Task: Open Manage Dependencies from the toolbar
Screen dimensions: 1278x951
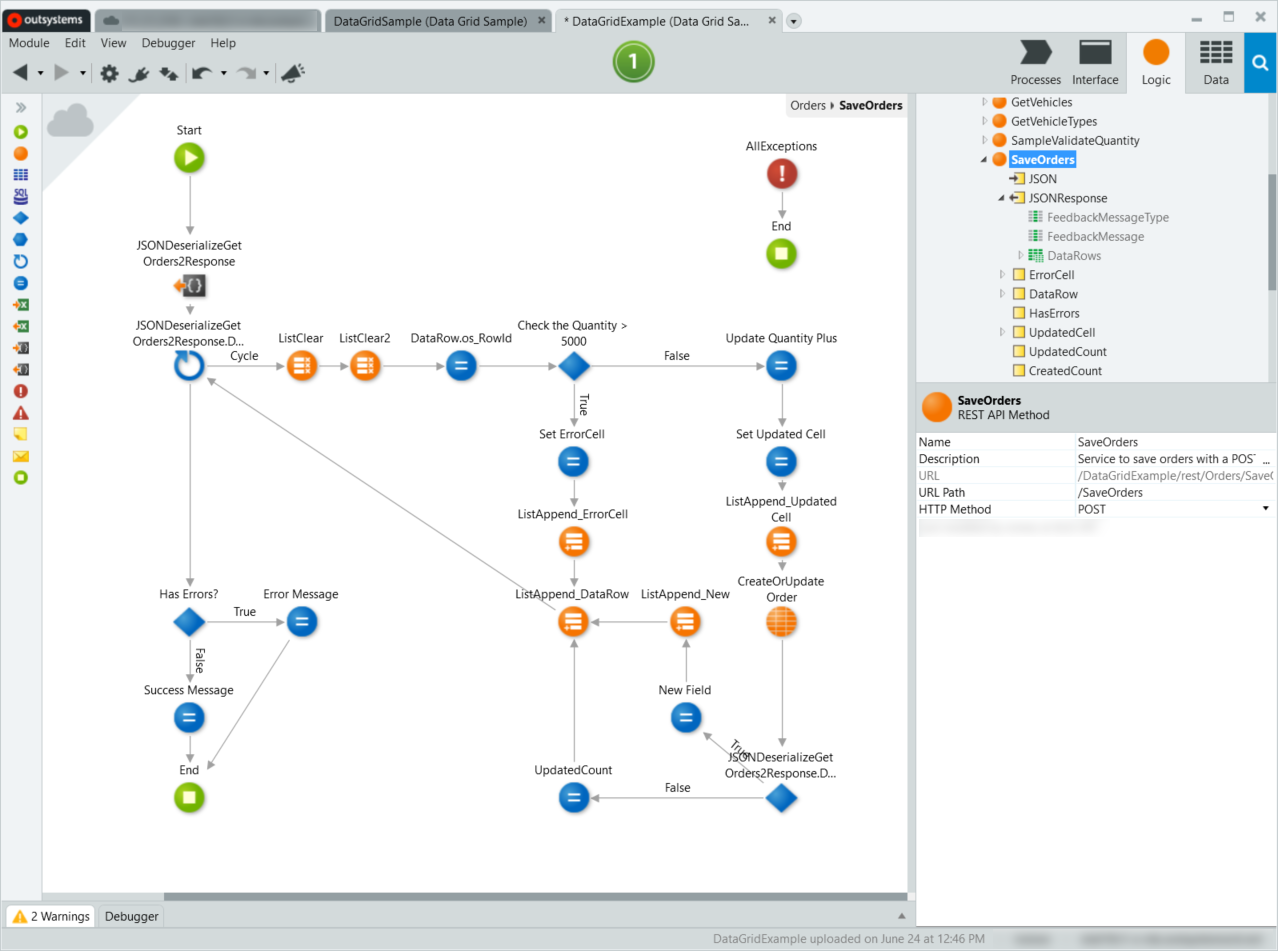Action: (140, 72)
